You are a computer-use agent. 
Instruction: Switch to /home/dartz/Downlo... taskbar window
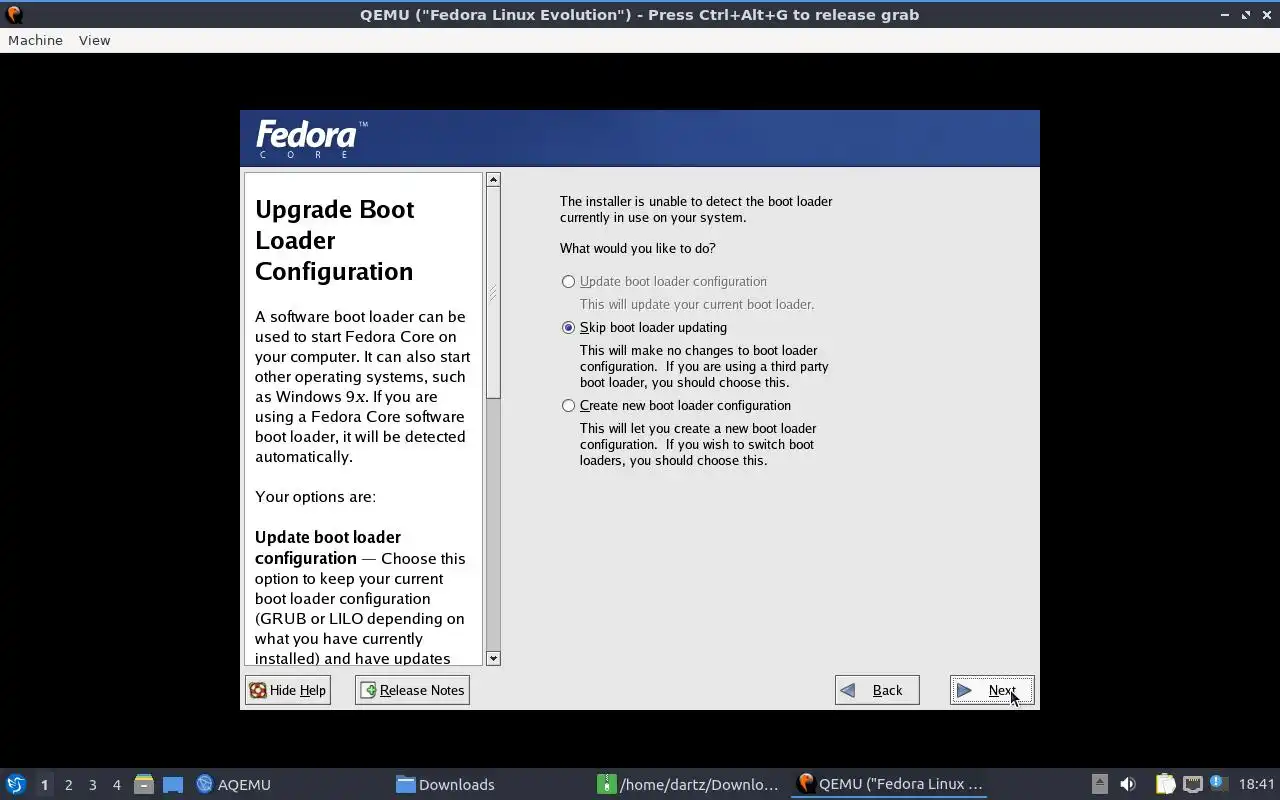pos(688,784)
